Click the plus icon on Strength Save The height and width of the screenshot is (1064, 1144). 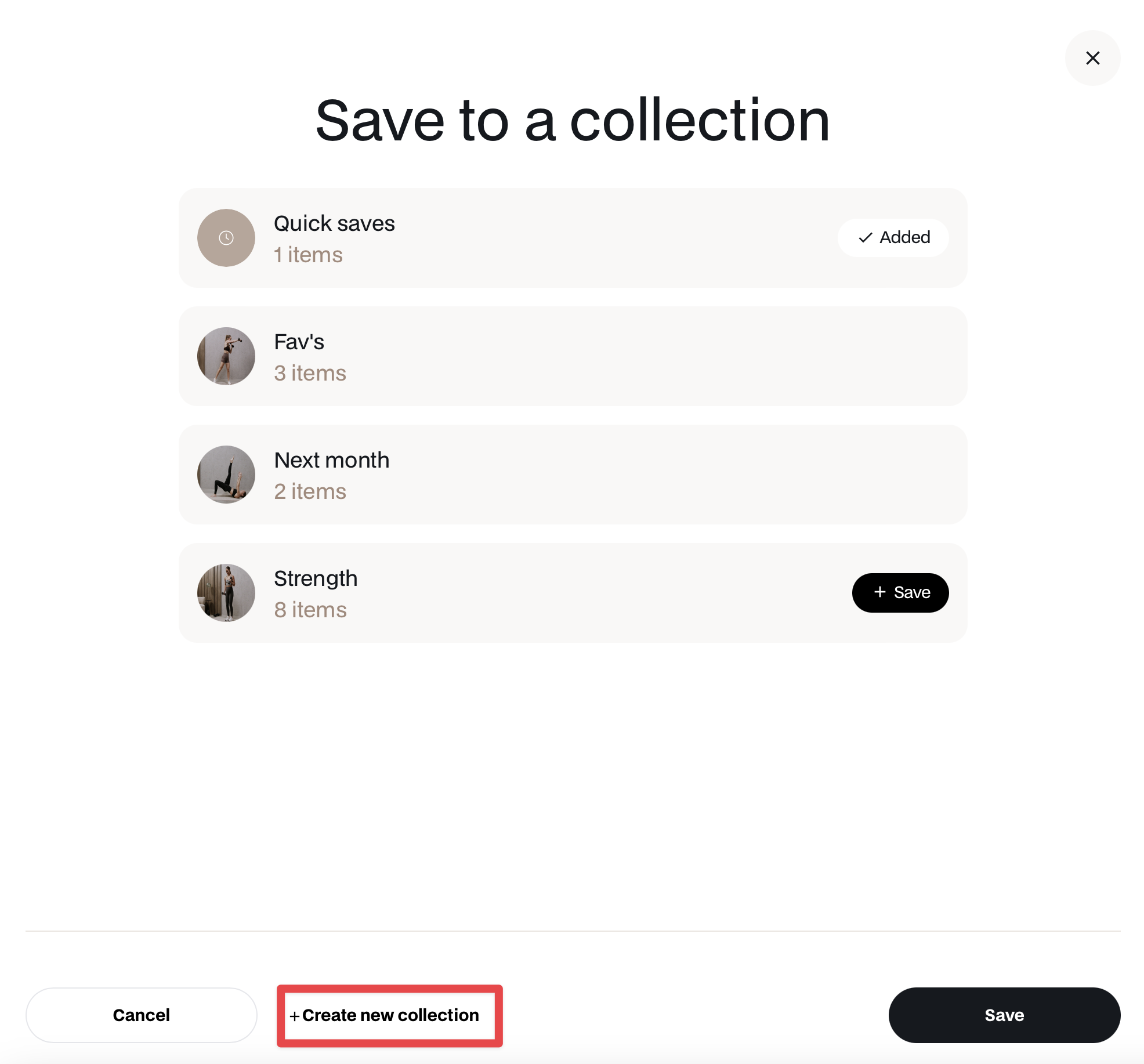pyautogui.click(x=880, y=592)
